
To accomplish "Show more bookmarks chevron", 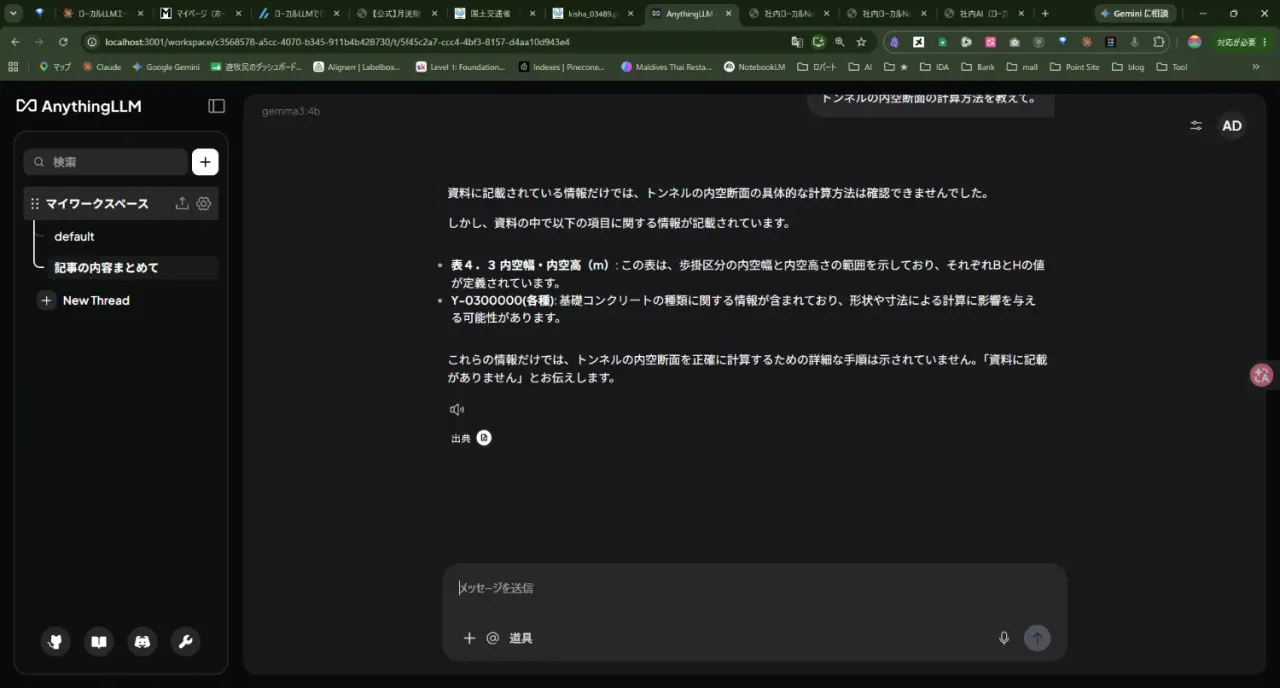I will [1256, 67].
